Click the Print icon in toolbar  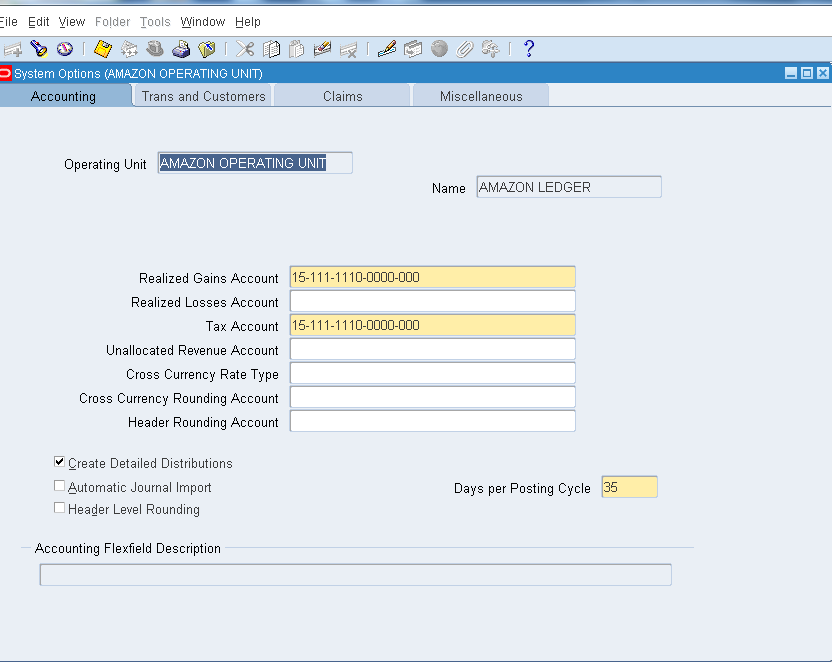(x=181, y=49)
